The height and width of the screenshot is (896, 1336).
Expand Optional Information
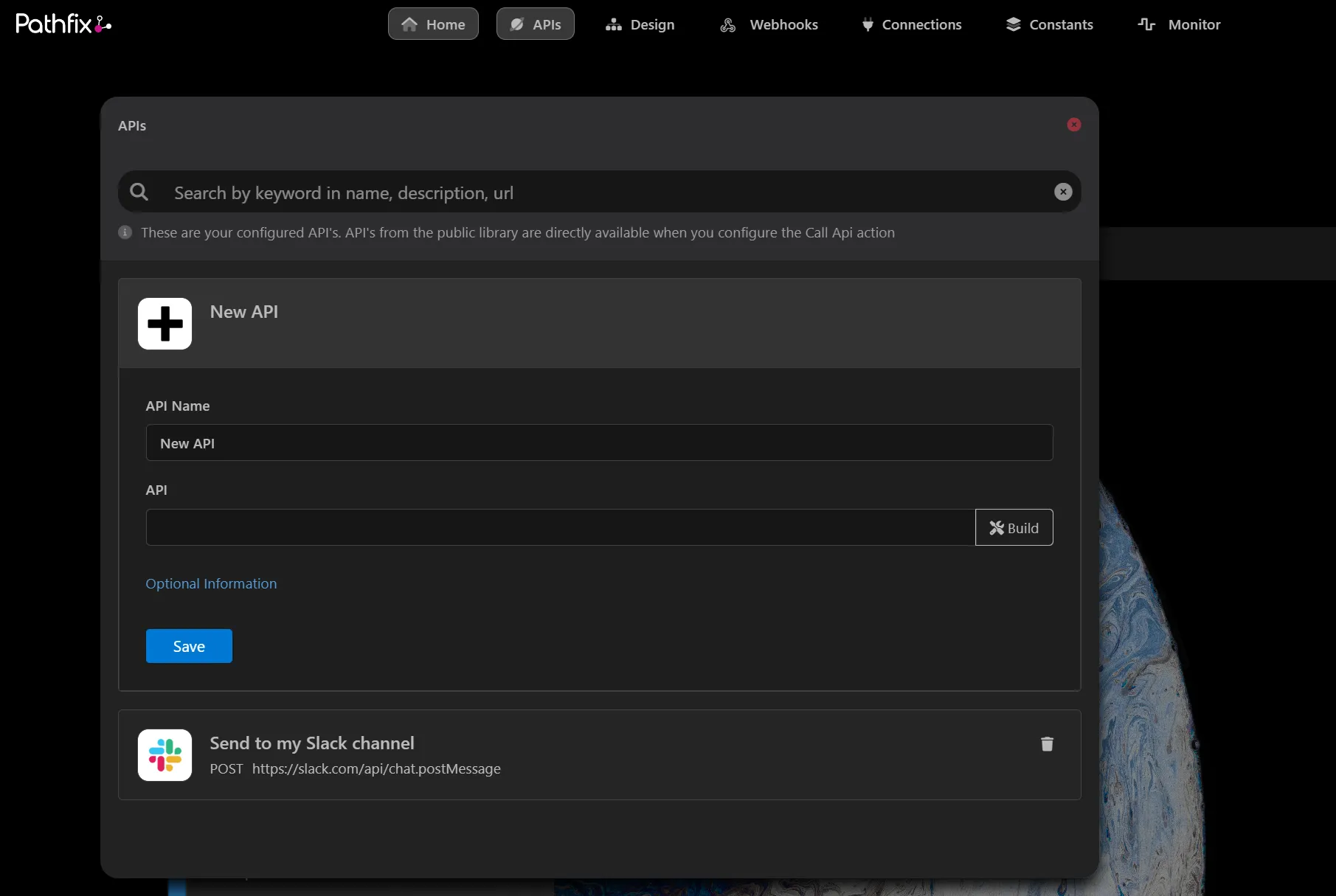(211, 583)
